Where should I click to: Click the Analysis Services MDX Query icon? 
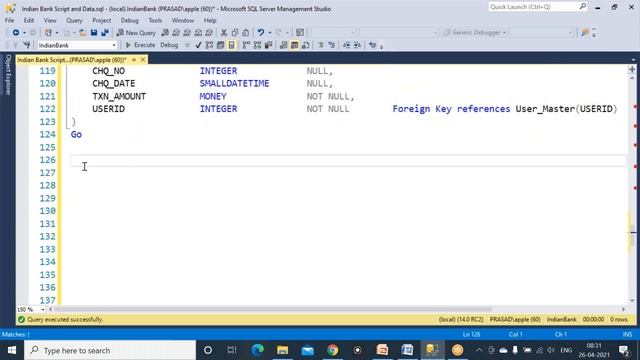pos(176,33)
